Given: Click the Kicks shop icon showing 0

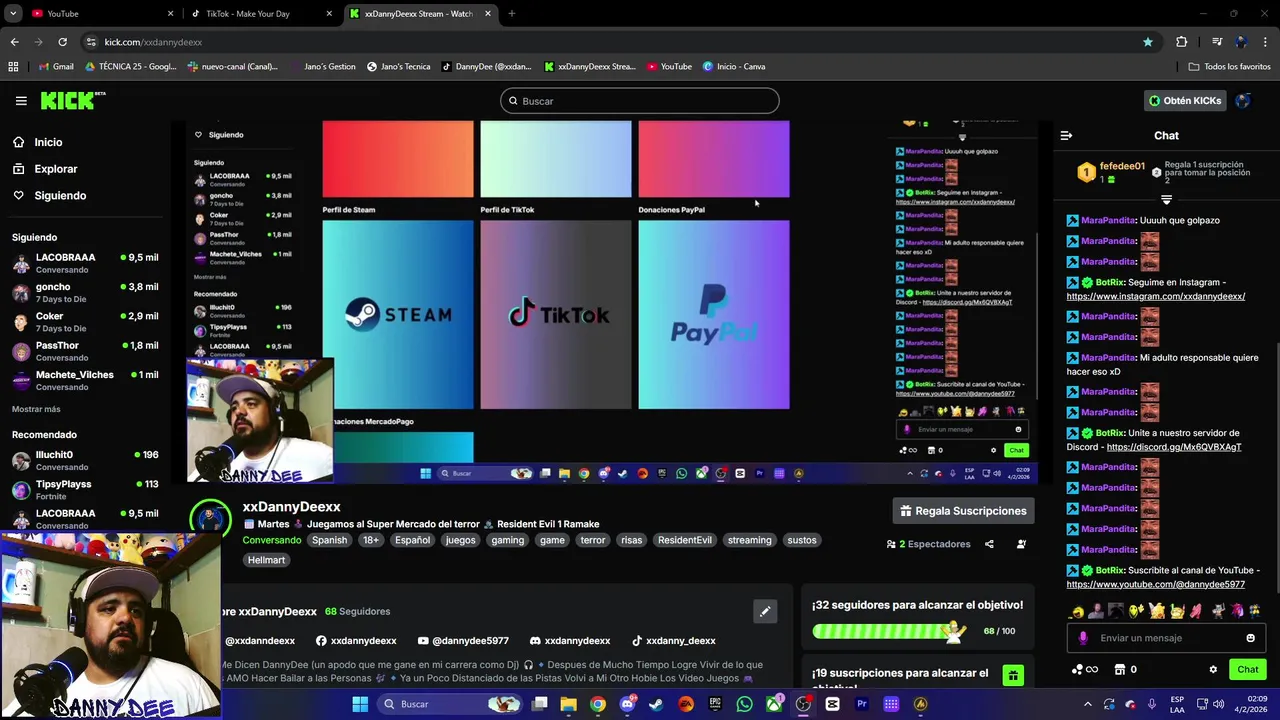Looking at the screenshot, I should pyautogui.click(x=1126, y=670).
